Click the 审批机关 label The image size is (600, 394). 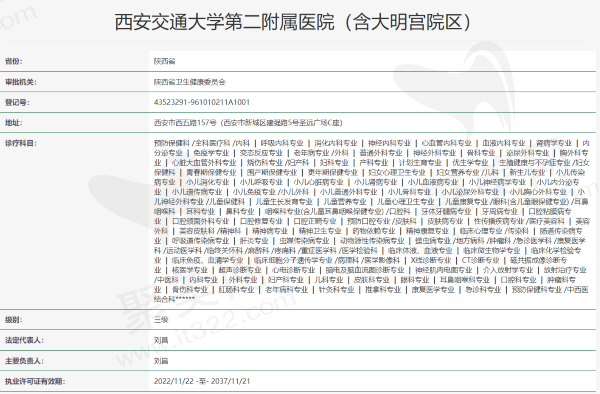[20, 82]
